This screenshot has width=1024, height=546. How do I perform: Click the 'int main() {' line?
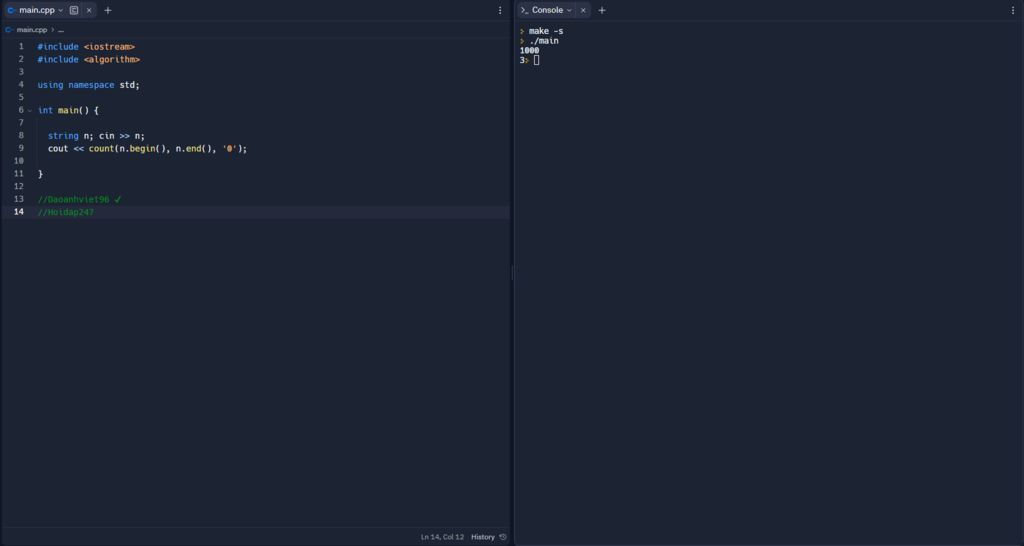[69, 110]
